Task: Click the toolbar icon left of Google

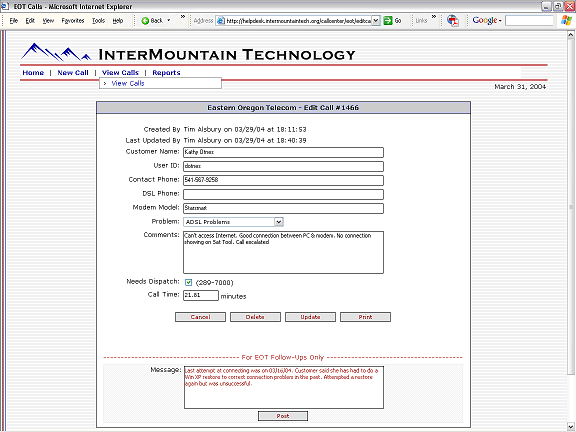Action: click(x=453, y=21)
